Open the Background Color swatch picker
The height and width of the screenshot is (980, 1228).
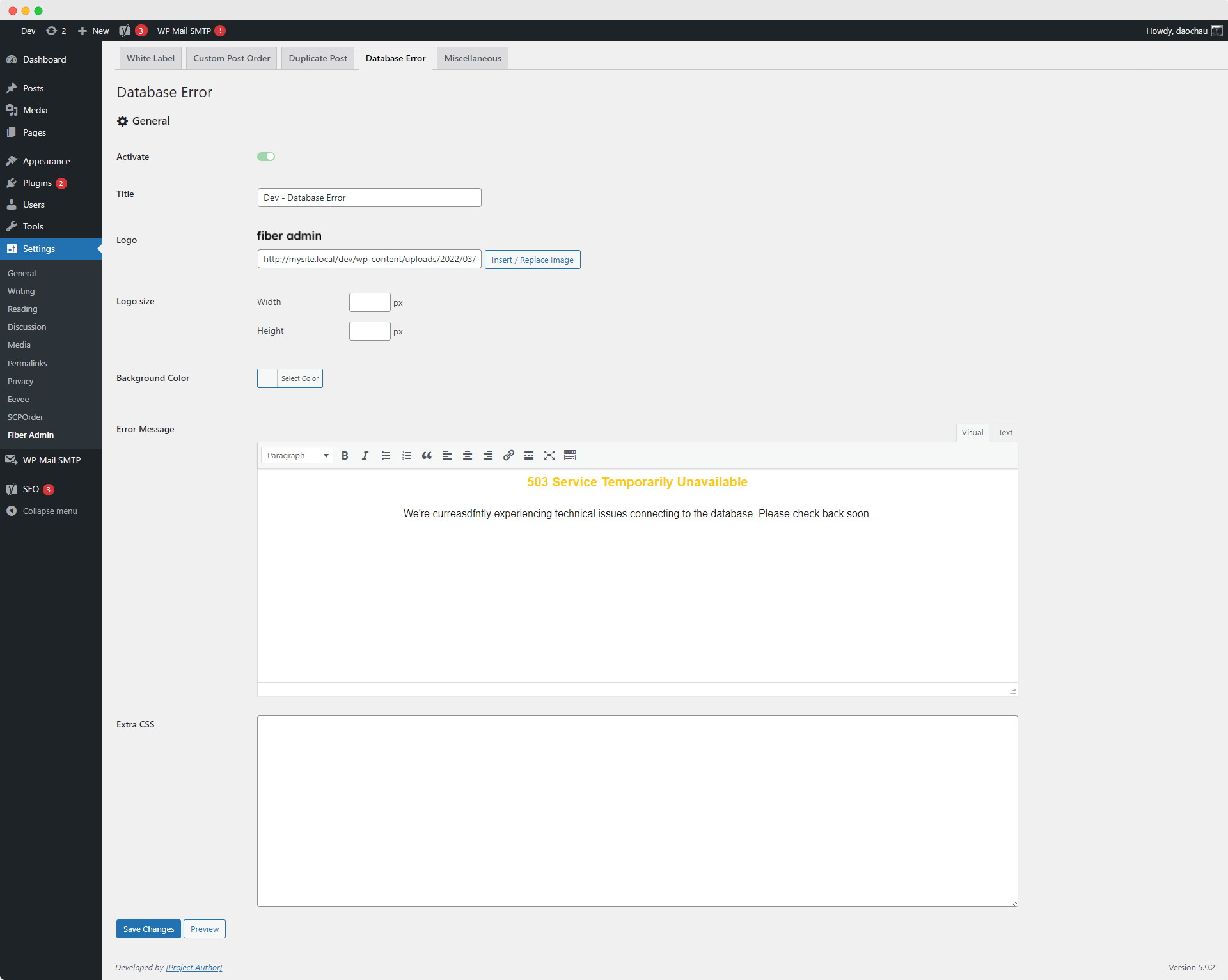[267, 378]
